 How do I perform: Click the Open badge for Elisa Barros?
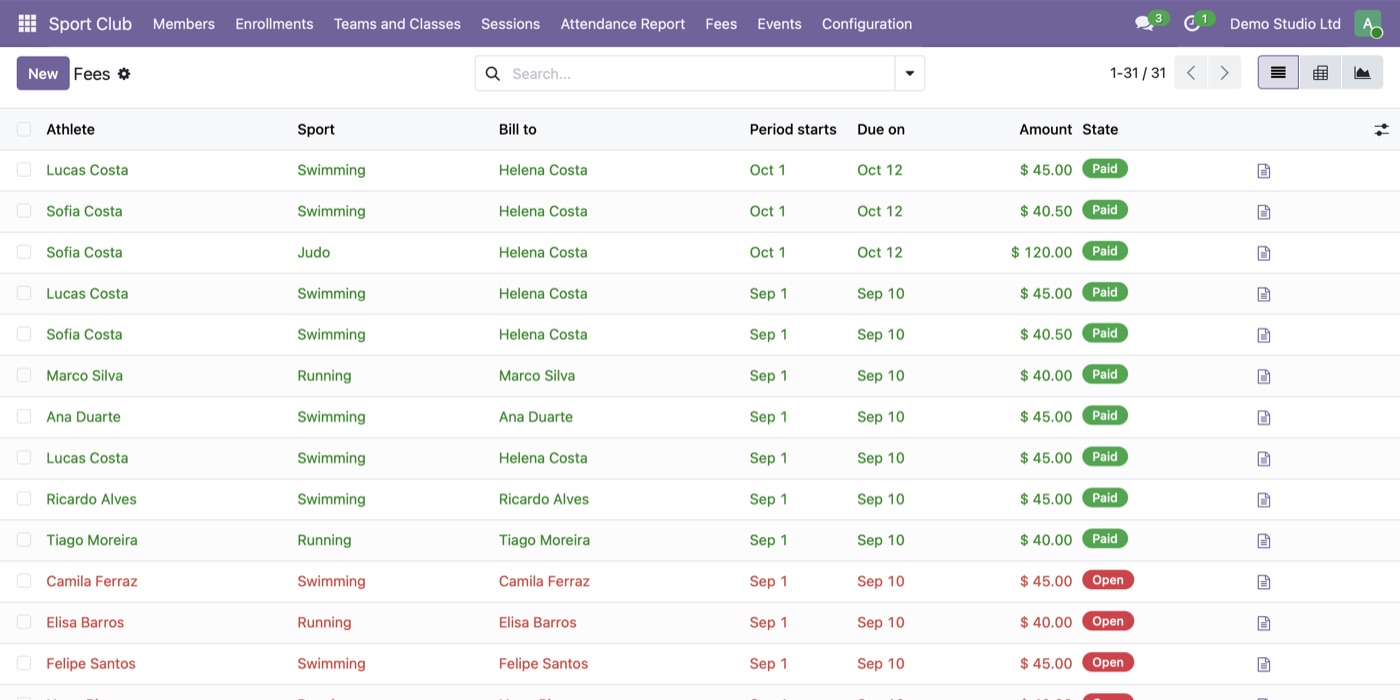coord(1108,621)
